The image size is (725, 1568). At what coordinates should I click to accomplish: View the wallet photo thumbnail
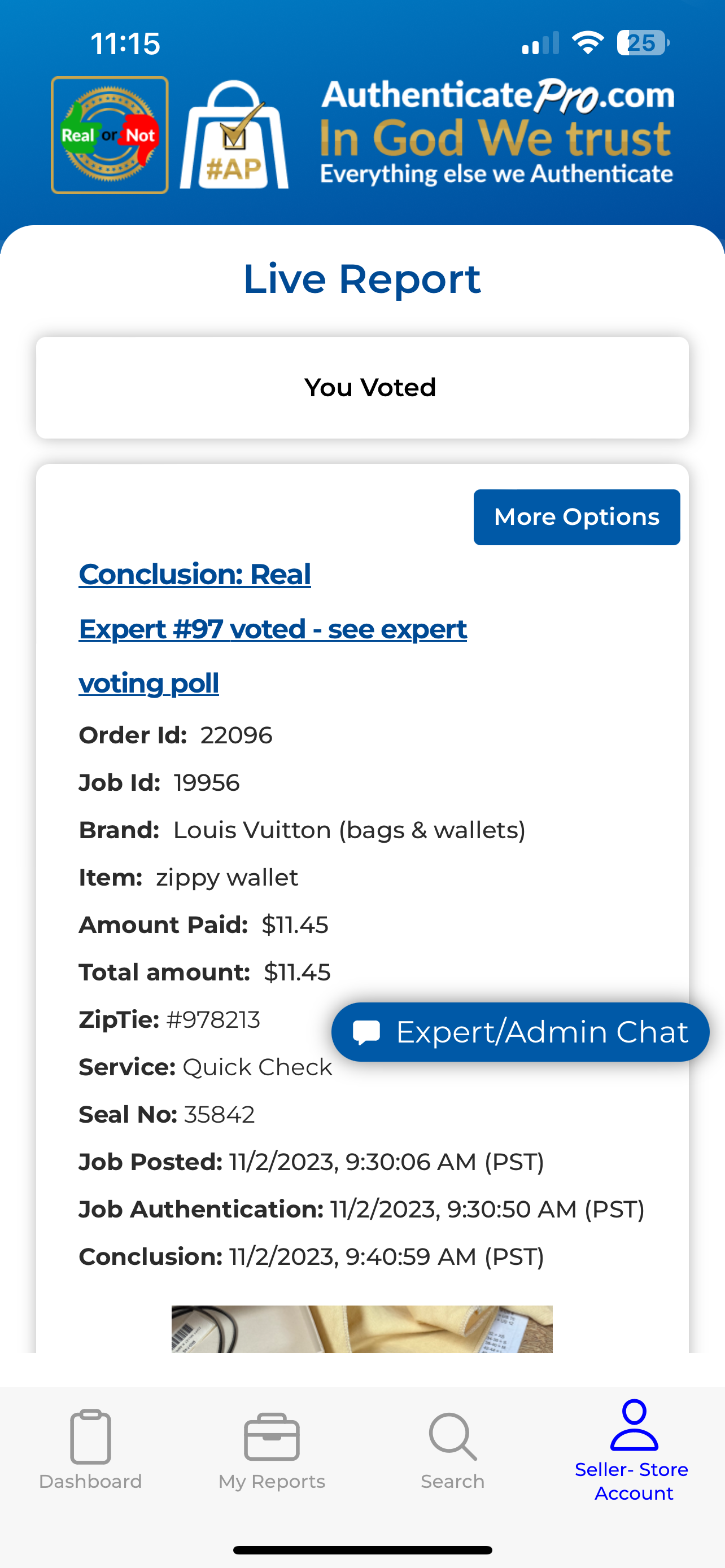[x=361, y=1329]
